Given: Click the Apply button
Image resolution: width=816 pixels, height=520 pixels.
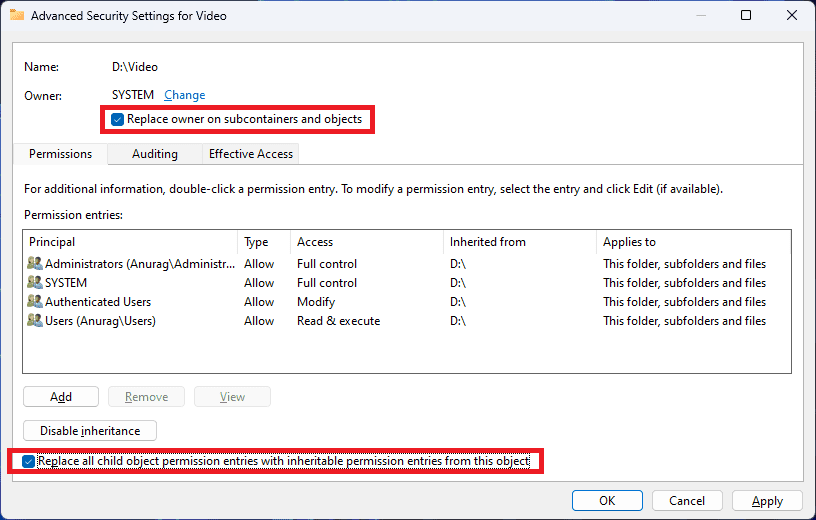Looking at the screenshot, I should pyautogui.click(x=767, y=500).
